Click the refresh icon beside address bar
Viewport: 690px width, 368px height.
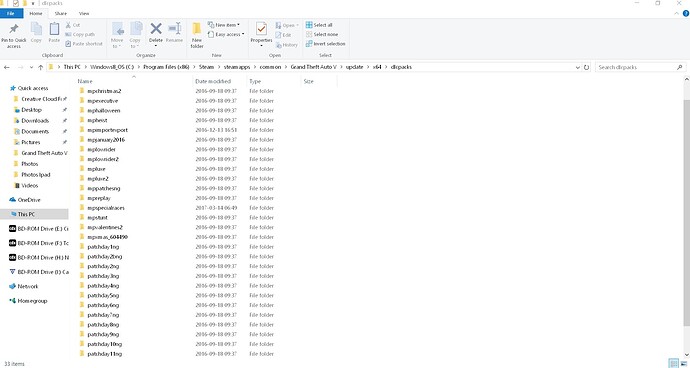(586, 67)
